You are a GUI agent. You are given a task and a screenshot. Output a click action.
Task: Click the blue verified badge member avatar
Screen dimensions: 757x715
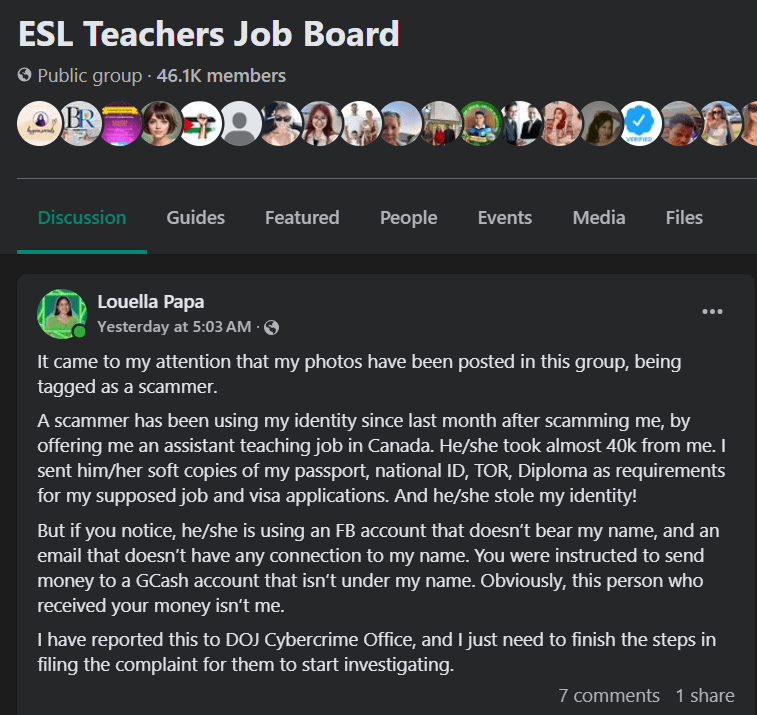click(x=638, y=124)
